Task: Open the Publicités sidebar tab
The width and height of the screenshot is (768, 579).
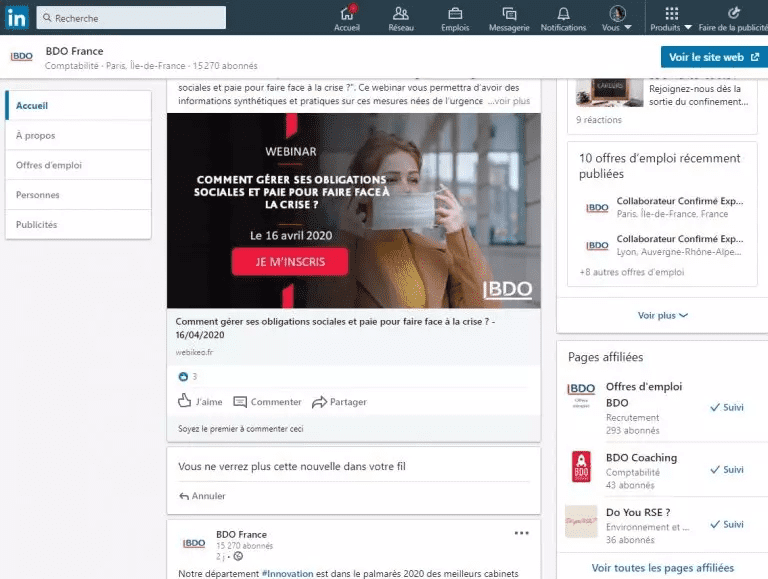Action: 78,224
